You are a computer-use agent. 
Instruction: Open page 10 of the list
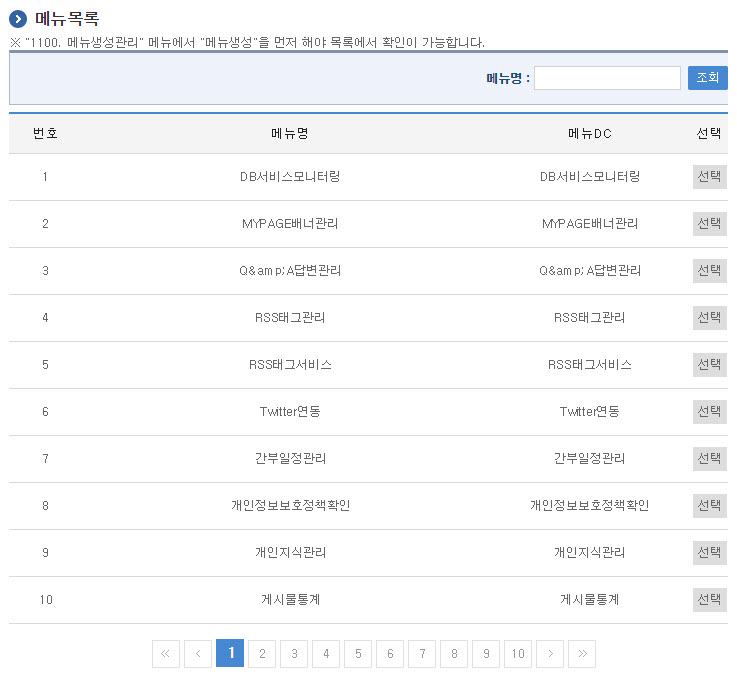(518, 654)
